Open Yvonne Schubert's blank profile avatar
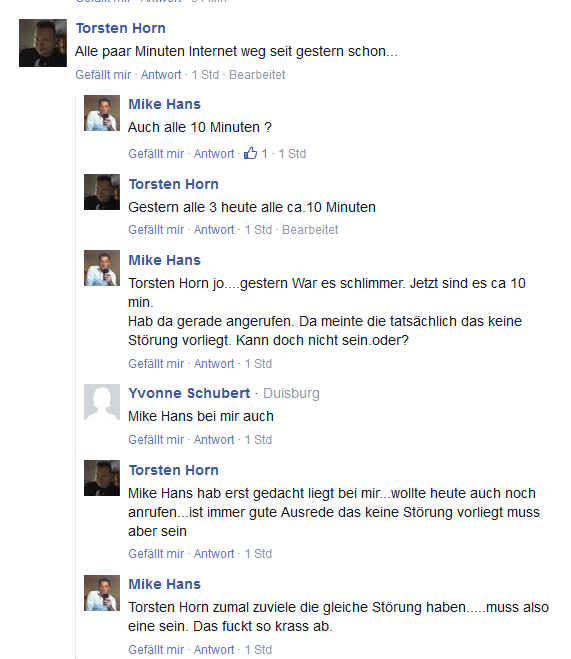Viewport: 571px width, 659px height. pos(102,402)
